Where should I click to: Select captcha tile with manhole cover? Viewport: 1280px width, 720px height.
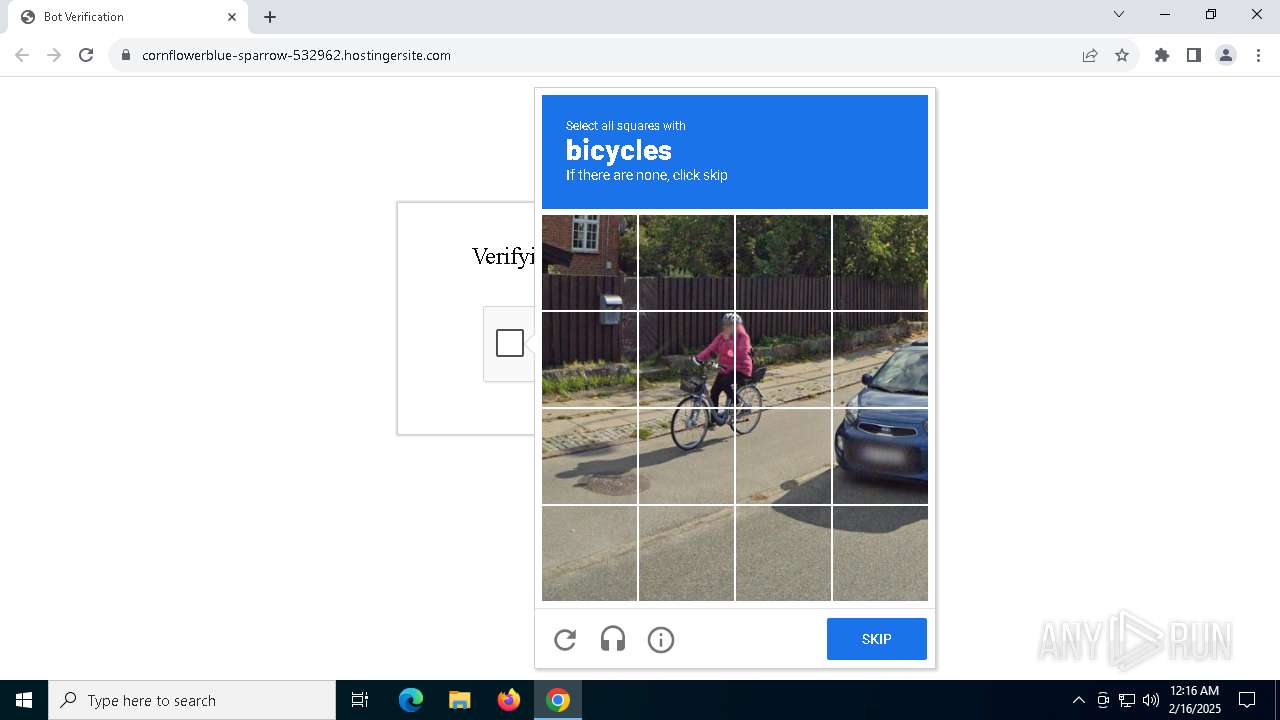coord(589,457)
